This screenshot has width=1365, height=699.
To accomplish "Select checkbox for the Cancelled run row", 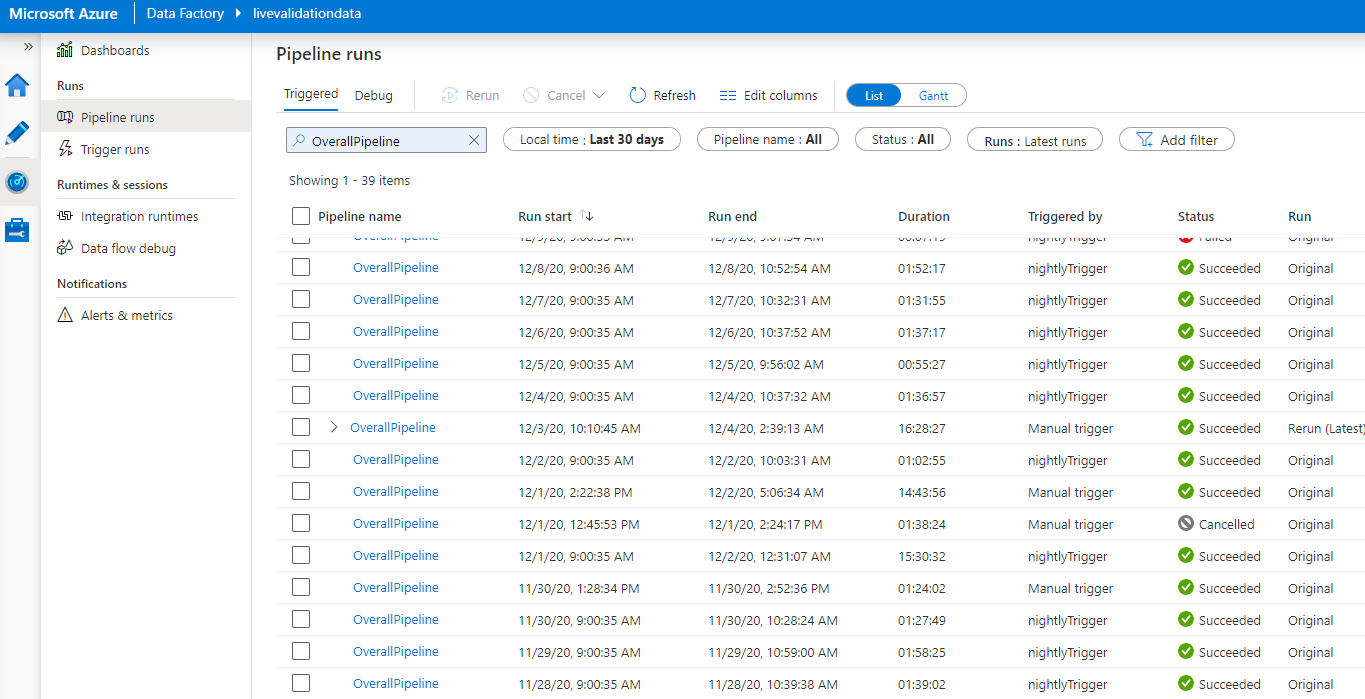I will [x=301, y=524].
